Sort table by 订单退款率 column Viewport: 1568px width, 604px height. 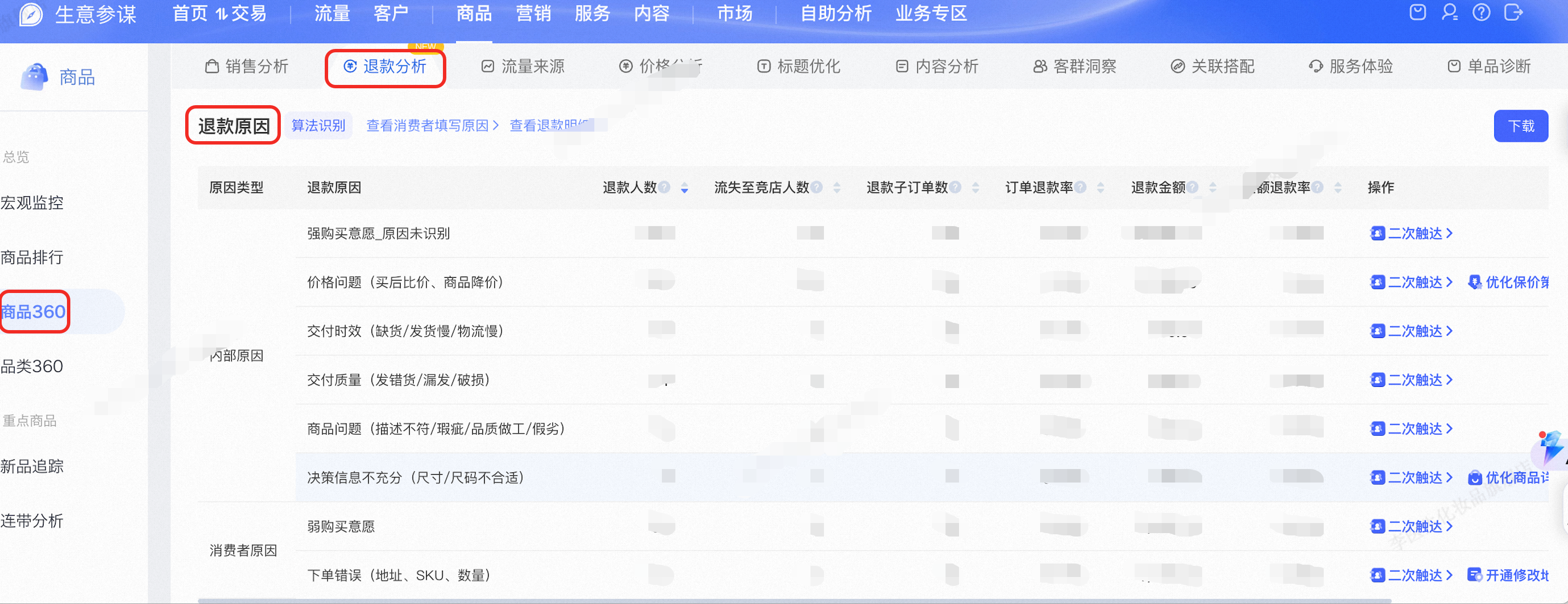[1100, 188]
